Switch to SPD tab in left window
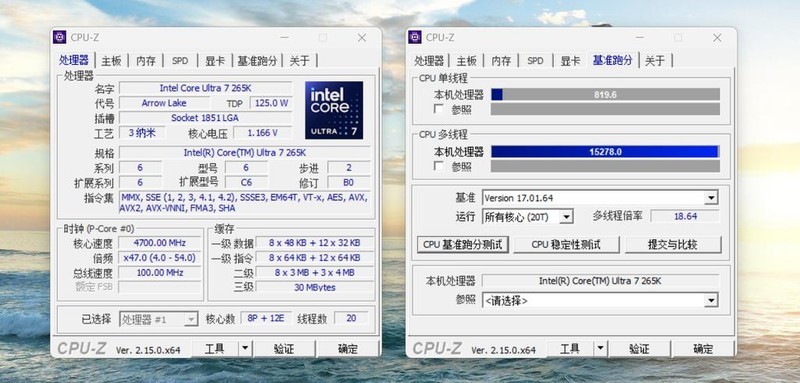The height and width of the screenshot is (383, 800). tap(180, 61)
